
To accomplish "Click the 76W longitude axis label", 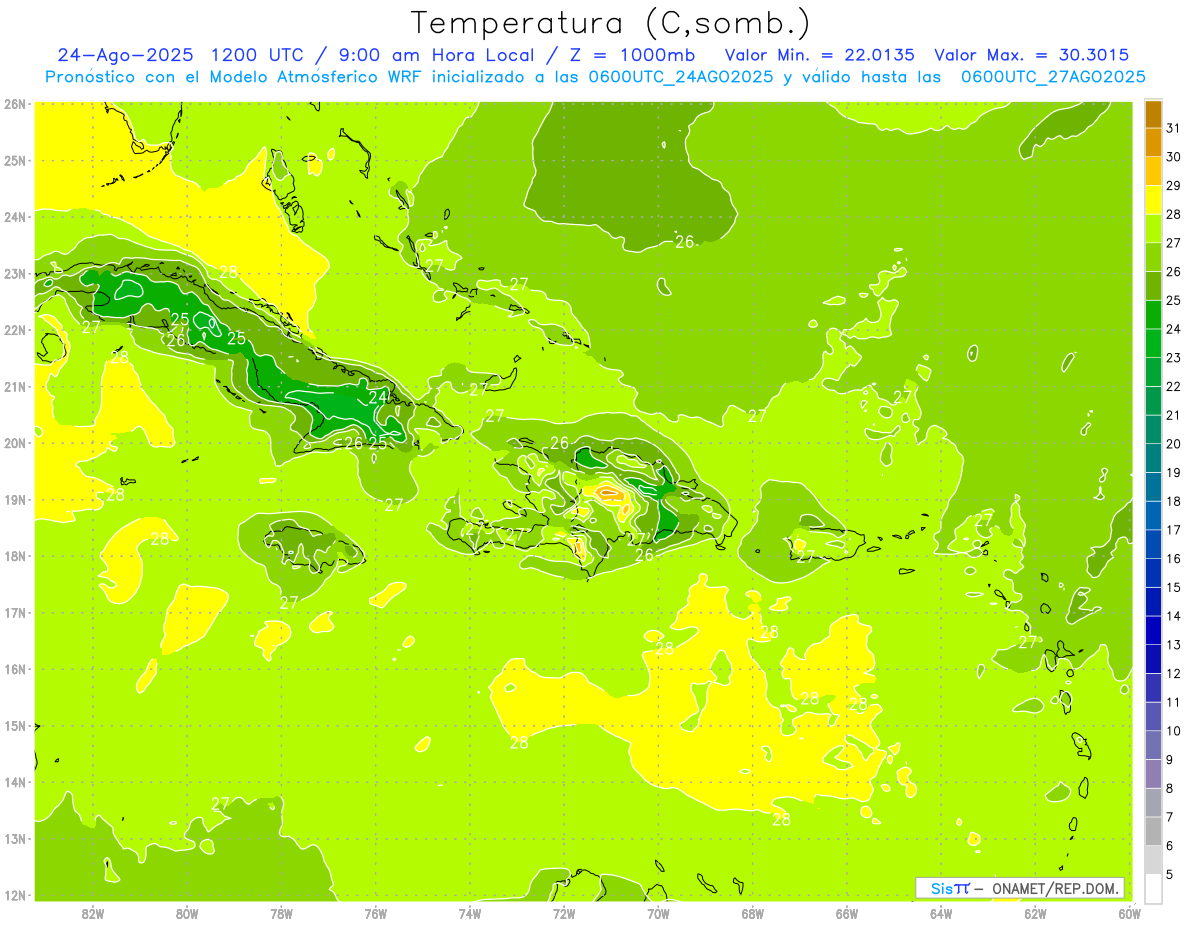I will click(375, 913).
